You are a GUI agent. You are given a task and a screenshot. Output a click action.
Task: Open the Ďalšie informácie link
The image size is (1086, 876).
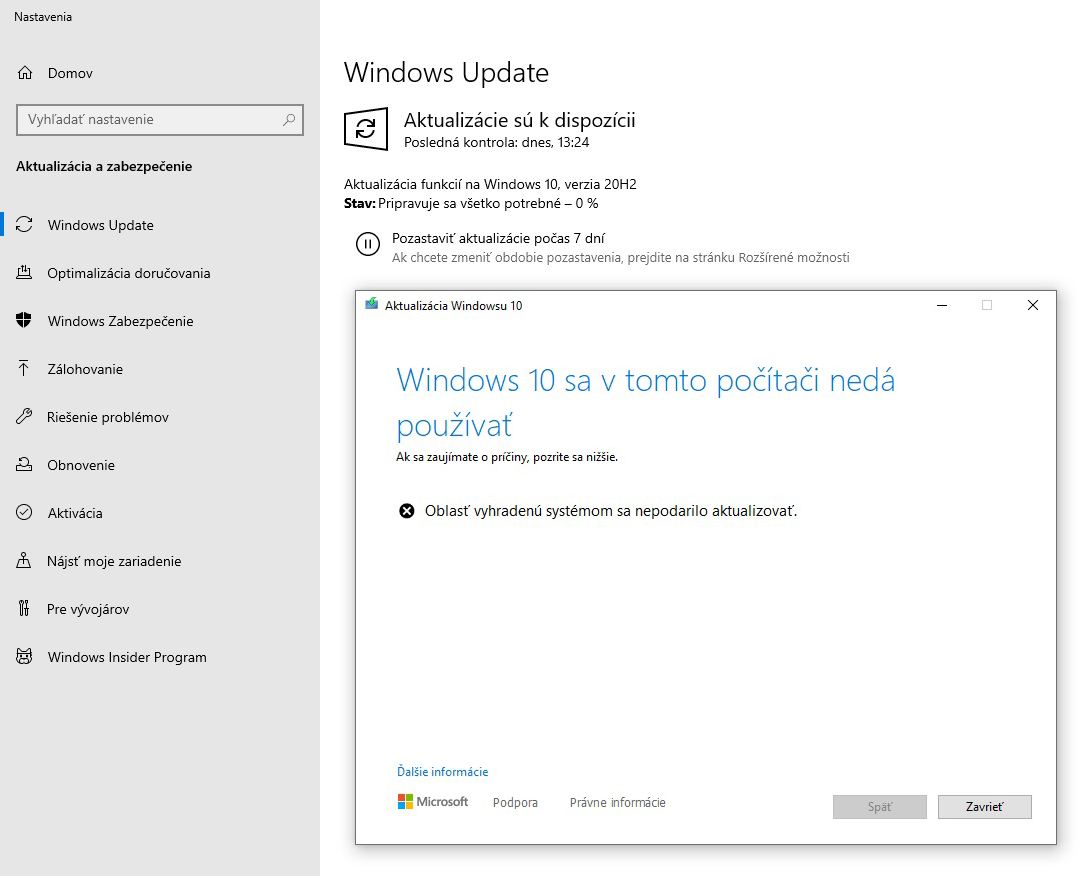443,771
